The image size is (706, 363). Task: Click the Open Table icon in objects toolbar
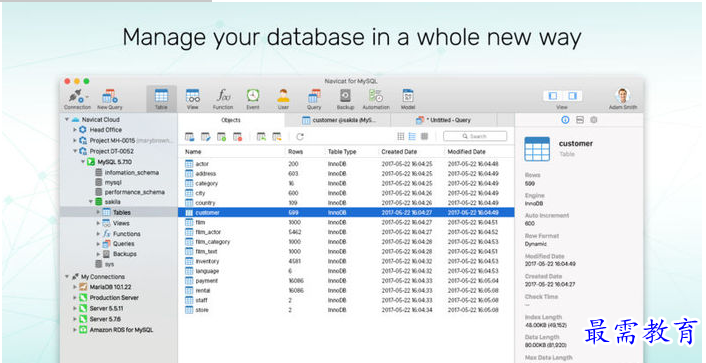(x=189, y=136)
